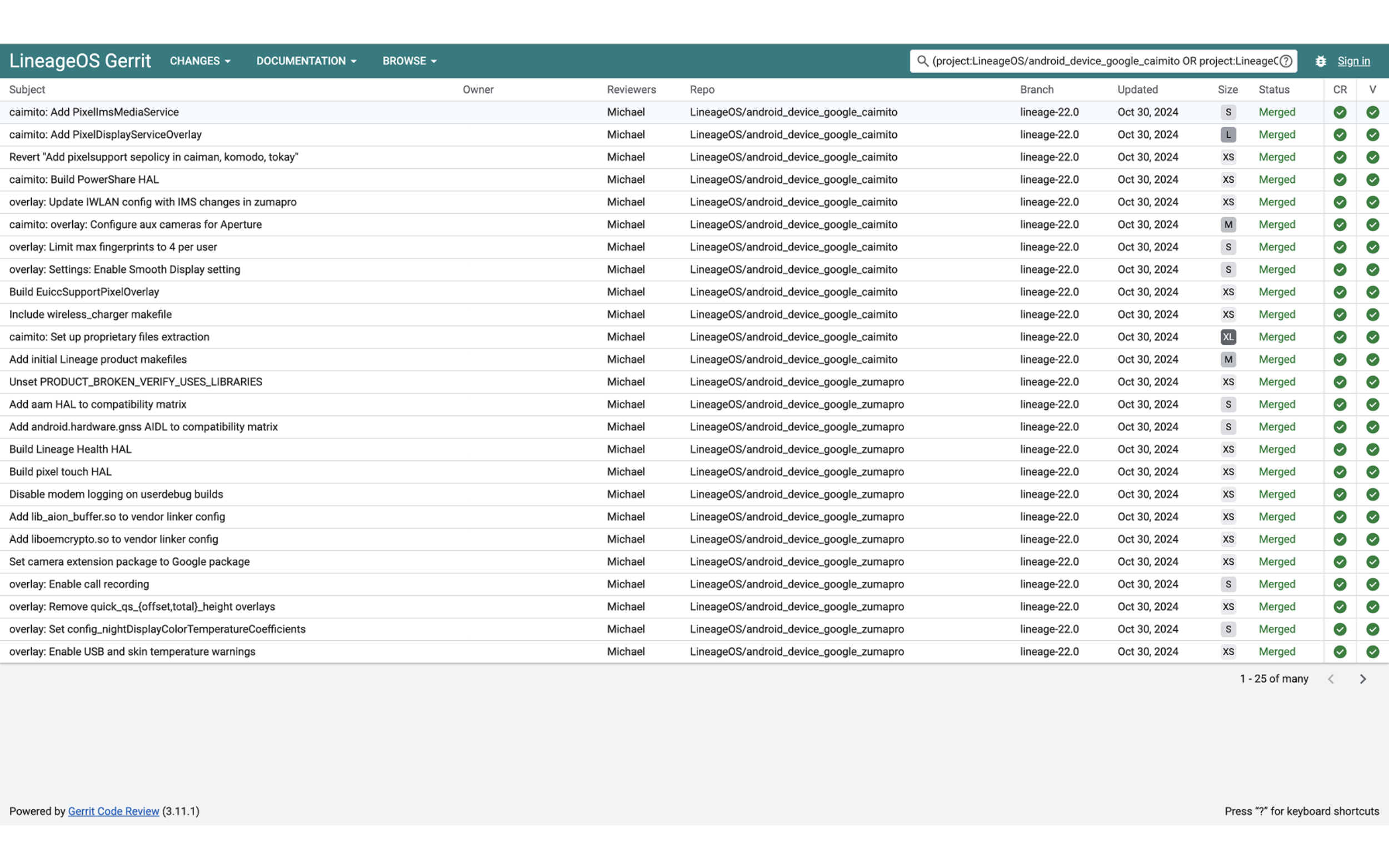The image size is (1389, 868).
Task: Click the Repo column header
Action: pyautogui.click(x=702, y=89)
